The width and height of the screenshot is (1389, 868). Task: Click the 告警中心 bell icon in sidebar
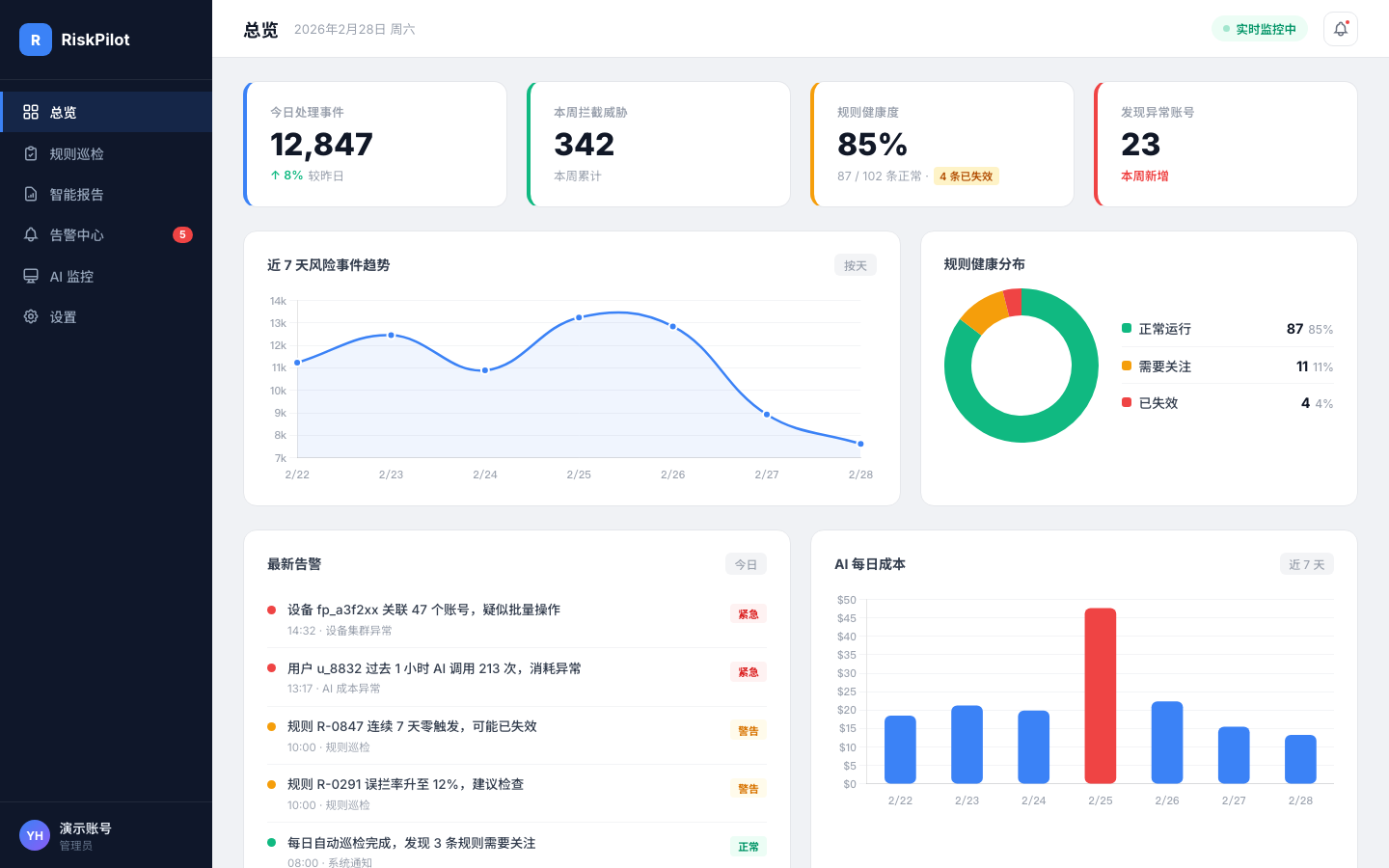coord(31,234)
